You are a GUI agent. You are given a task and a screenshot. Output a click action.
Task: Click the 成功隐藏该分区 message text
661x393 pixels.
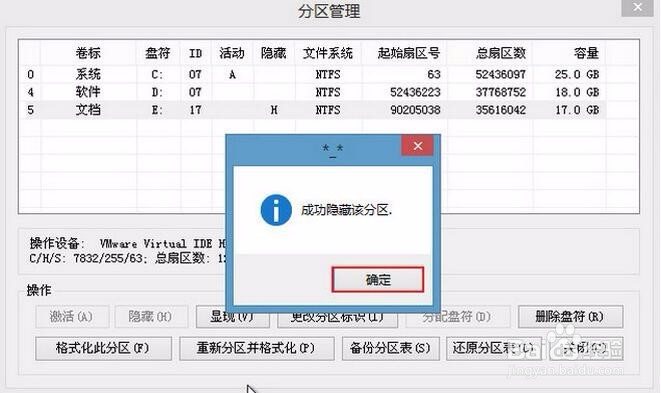347,210
